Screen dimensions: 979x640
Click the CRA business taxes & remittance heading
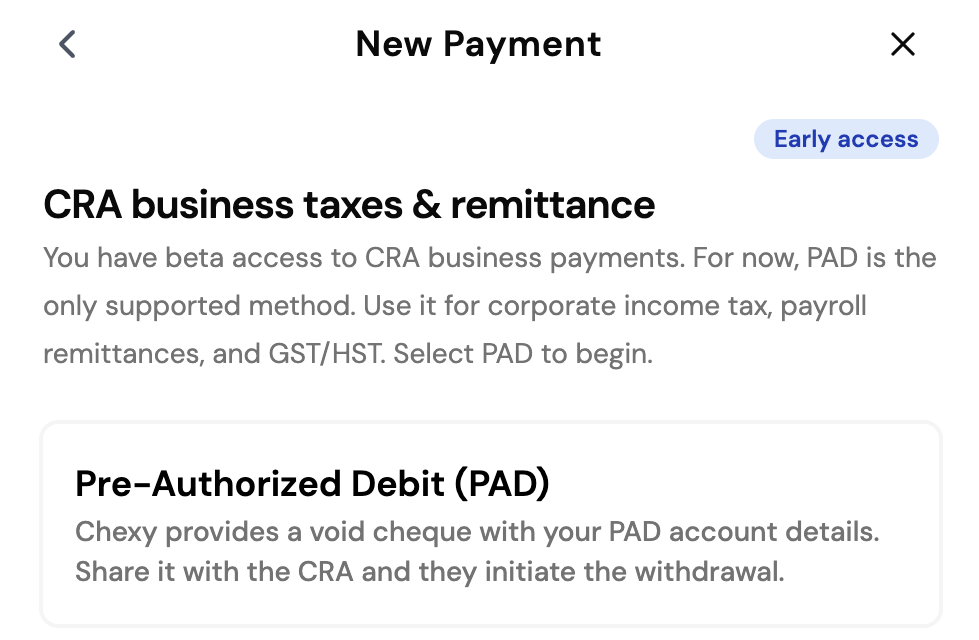[x=348, y=204]
